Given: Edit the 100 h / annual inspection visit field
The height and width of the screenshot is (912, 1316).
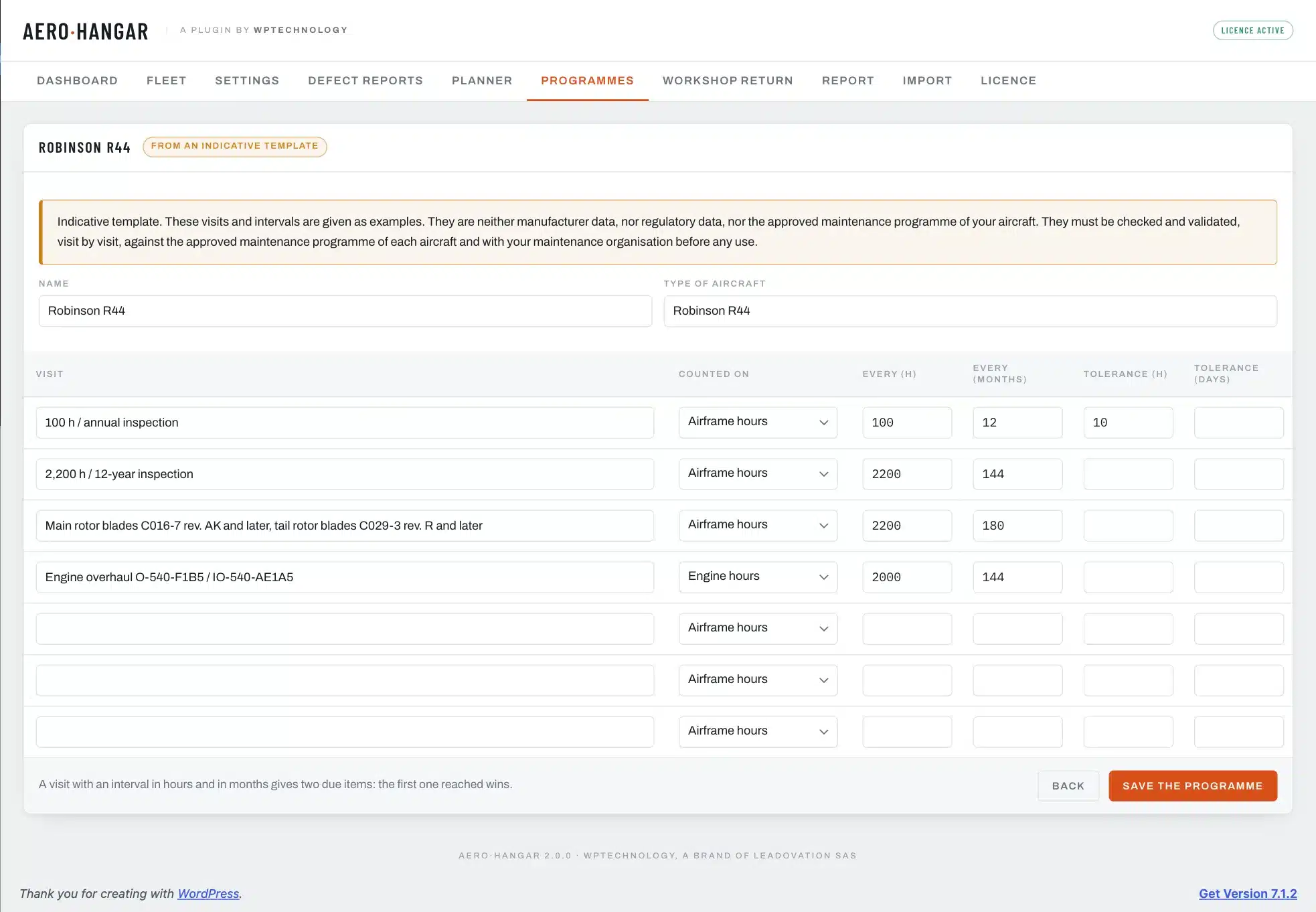Looking at the screenshot, I should [345, 423].
